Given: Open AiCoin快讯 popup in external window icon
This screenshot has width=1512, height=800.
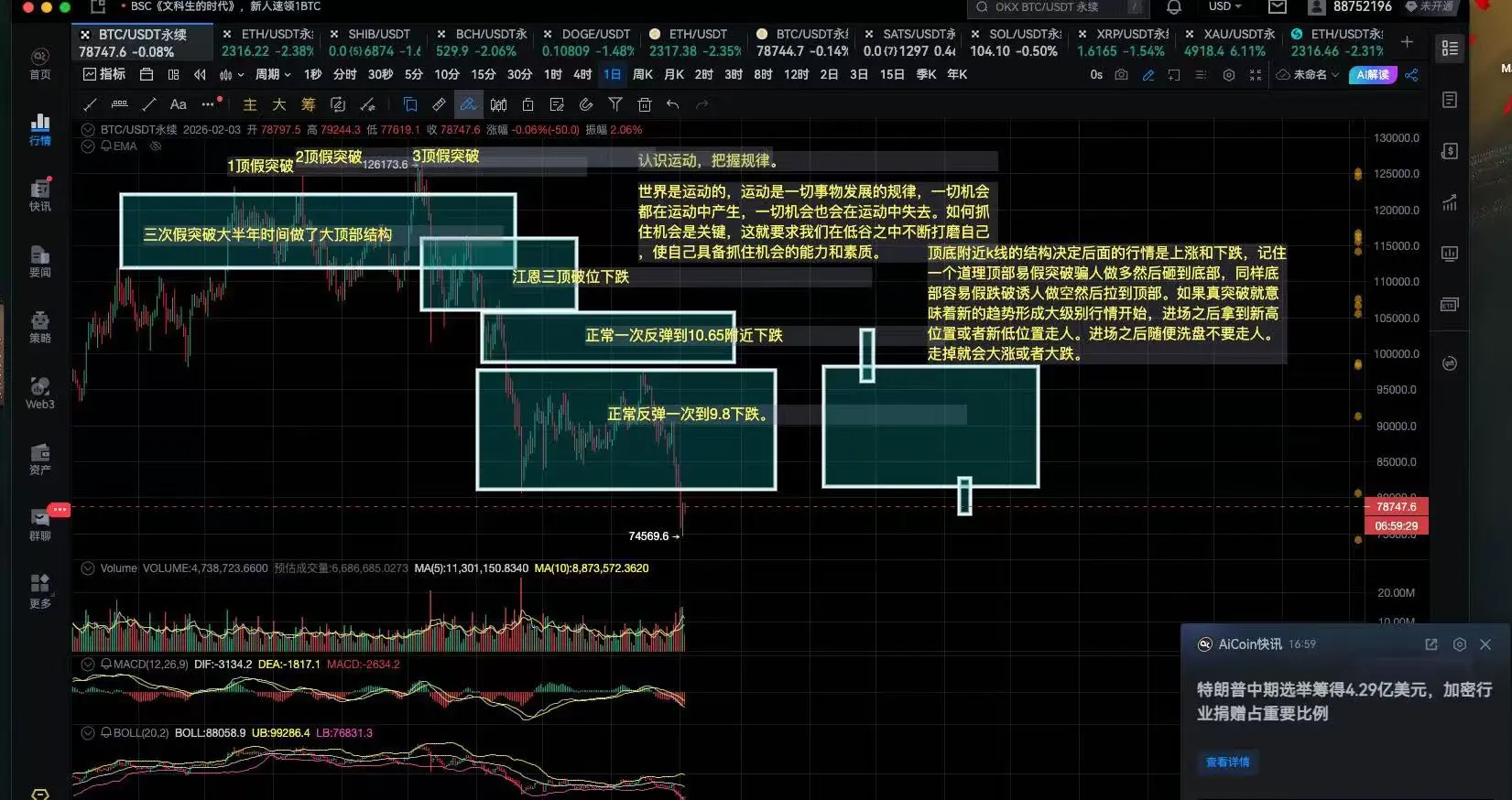Looking at the screenshot, I should click(1430, 644).
